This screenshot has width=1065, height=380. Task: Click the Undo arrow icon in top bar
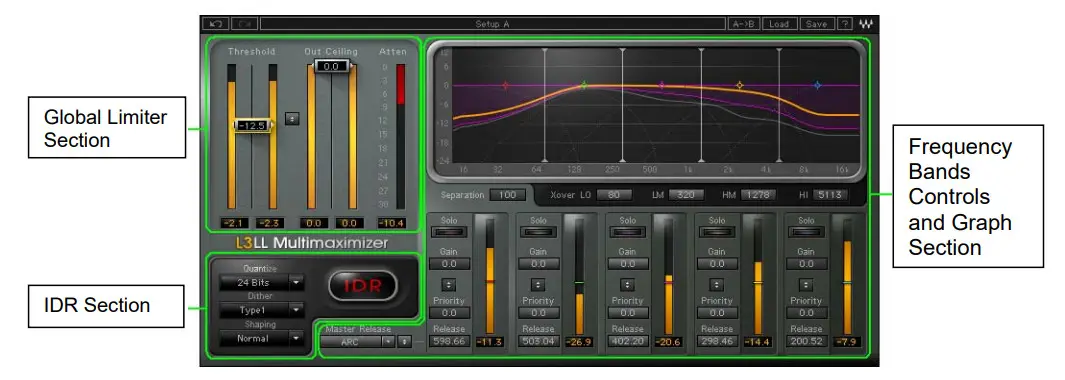pyautogui.click(x=215, y=24)
